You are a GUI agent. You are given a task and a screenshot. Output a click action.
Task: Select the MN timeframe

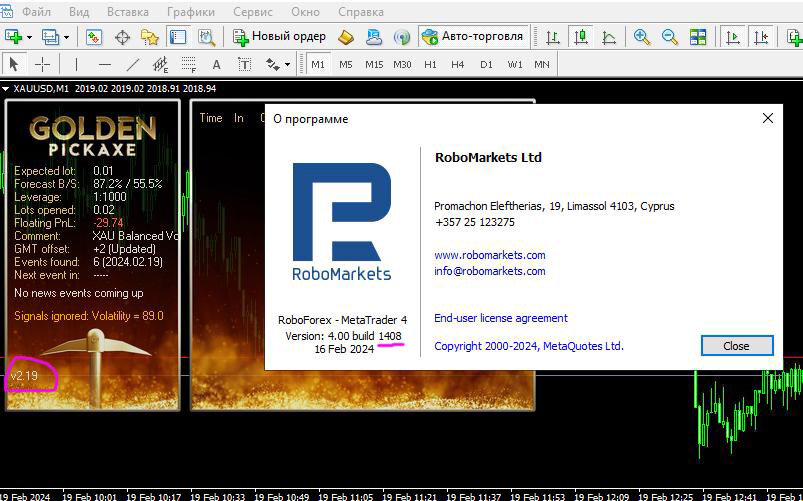542,65
